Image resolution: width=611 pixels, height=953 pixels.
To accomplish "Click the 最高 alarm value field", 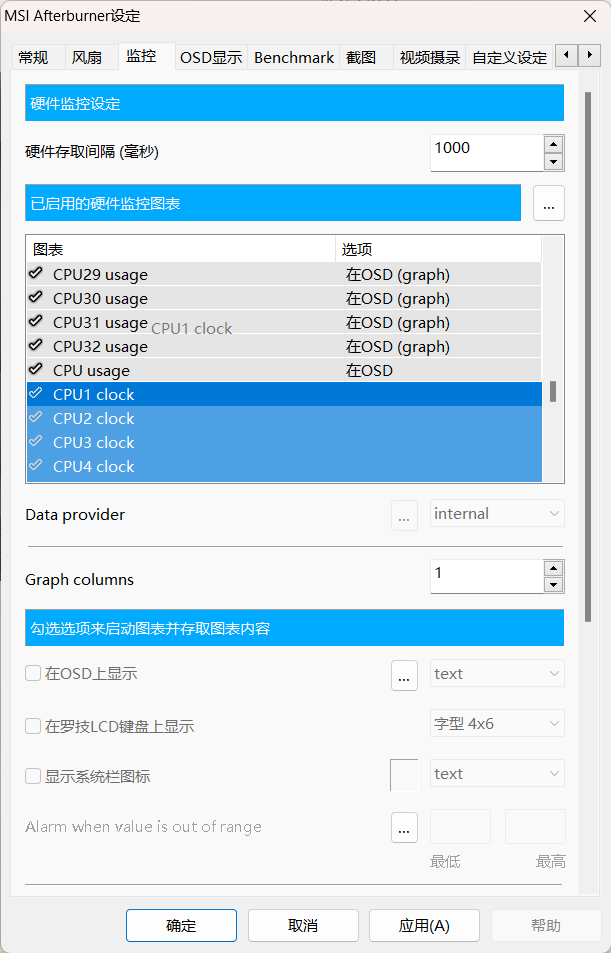I will point(535,827).
